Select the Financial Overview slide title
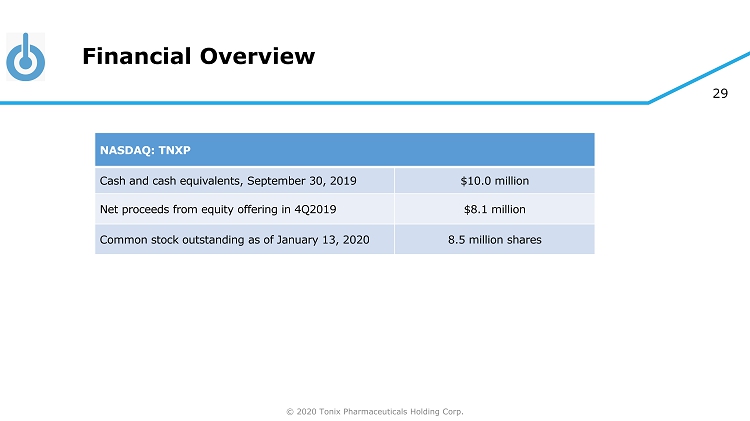The height and width of the screenshot is (421, 750). (198, 57)
